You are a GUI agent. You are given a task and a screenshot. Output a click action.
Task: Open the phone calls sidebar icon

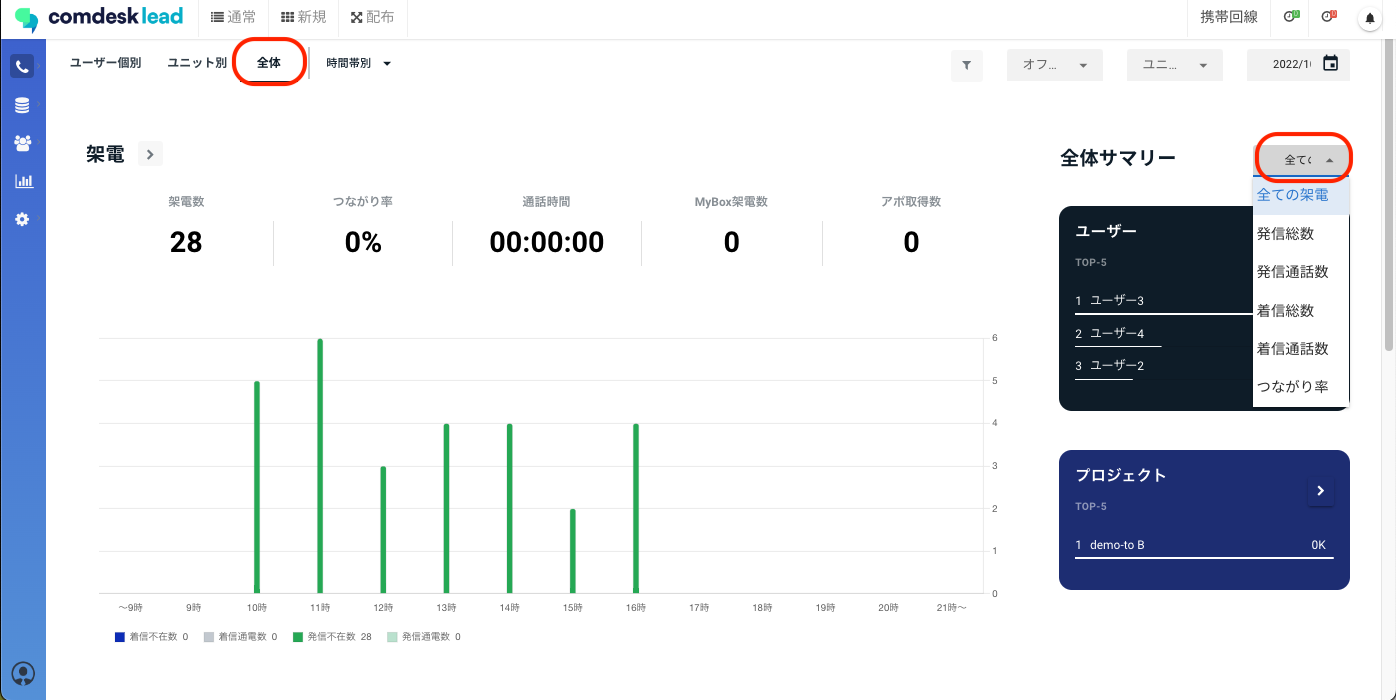[22, 67]
